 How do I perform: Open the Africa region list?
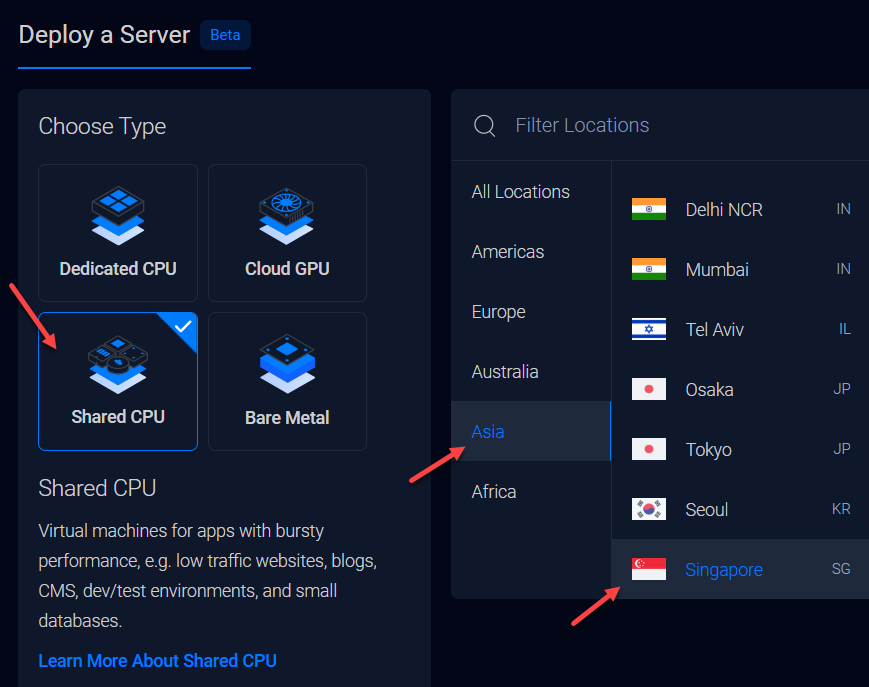(494, 492)
